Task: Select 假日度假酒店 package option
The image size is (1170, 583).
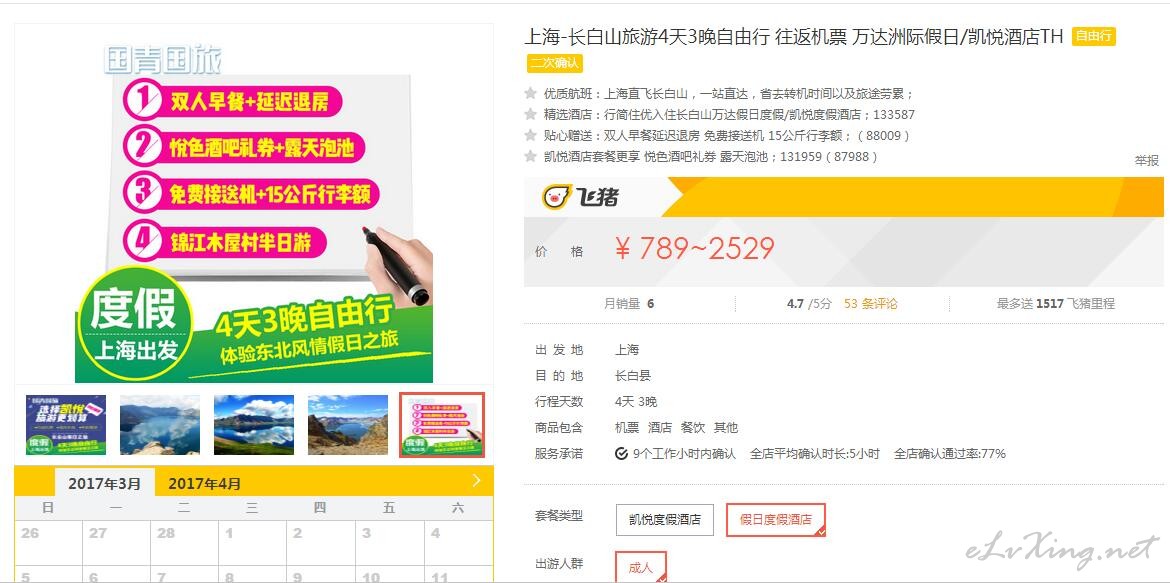Action: tap(775, 520)
